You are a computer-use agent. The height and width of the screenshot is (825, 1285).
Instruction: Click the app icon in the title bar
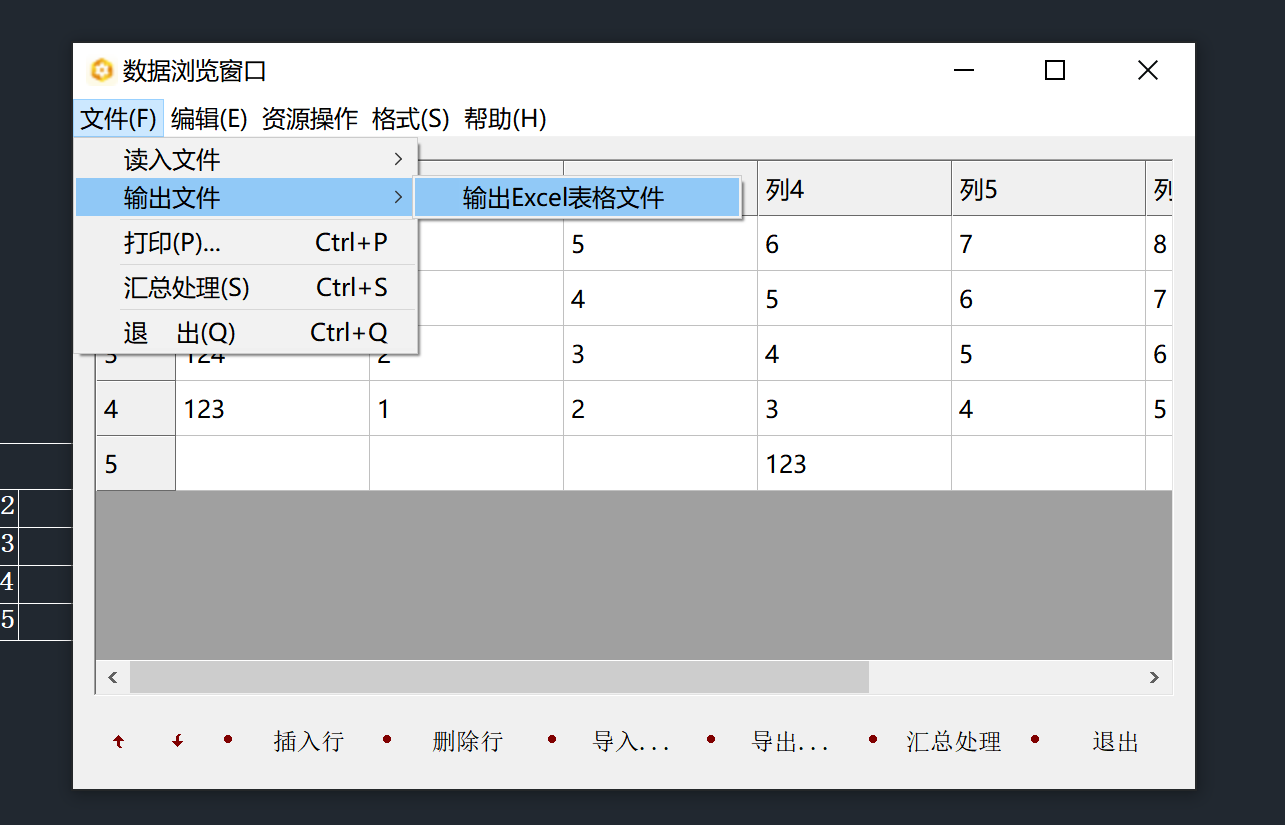click(101, 71)
